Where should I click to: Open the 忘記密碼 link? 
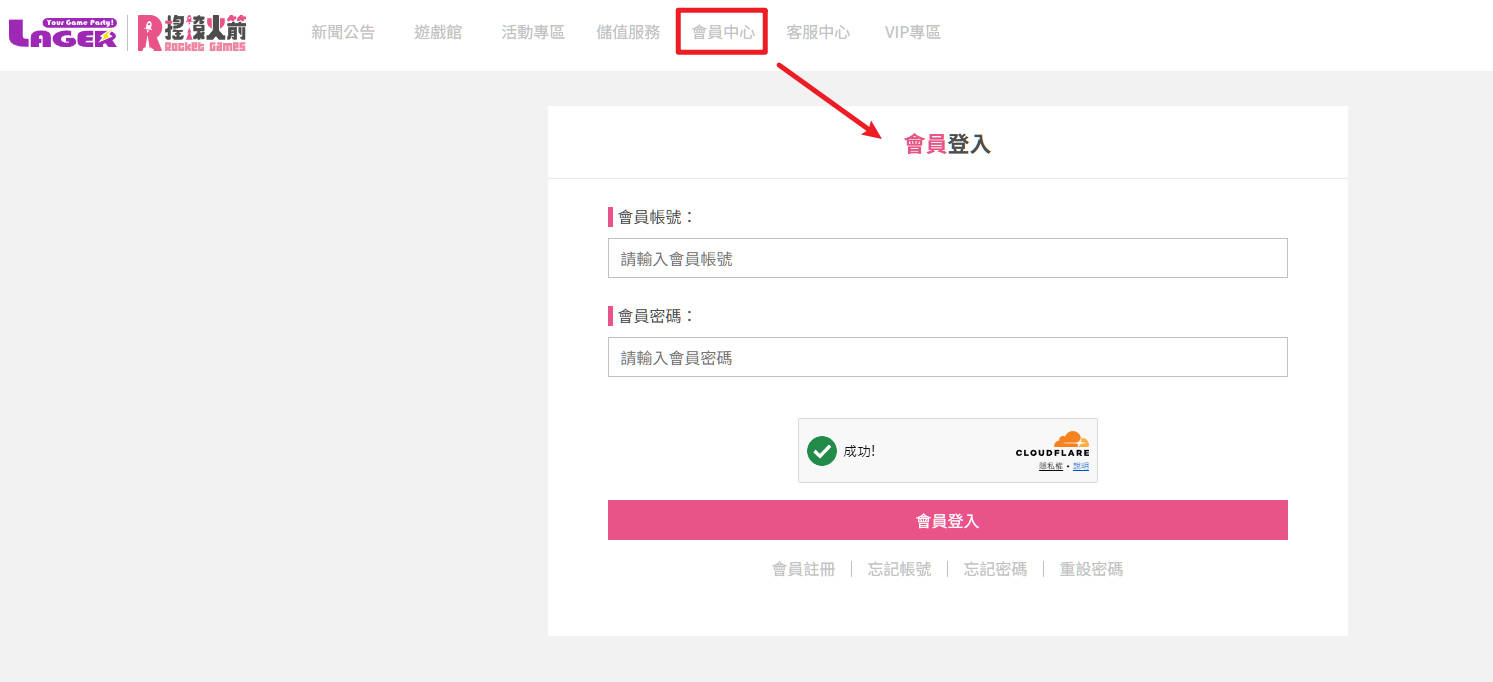tap(995, 569)
